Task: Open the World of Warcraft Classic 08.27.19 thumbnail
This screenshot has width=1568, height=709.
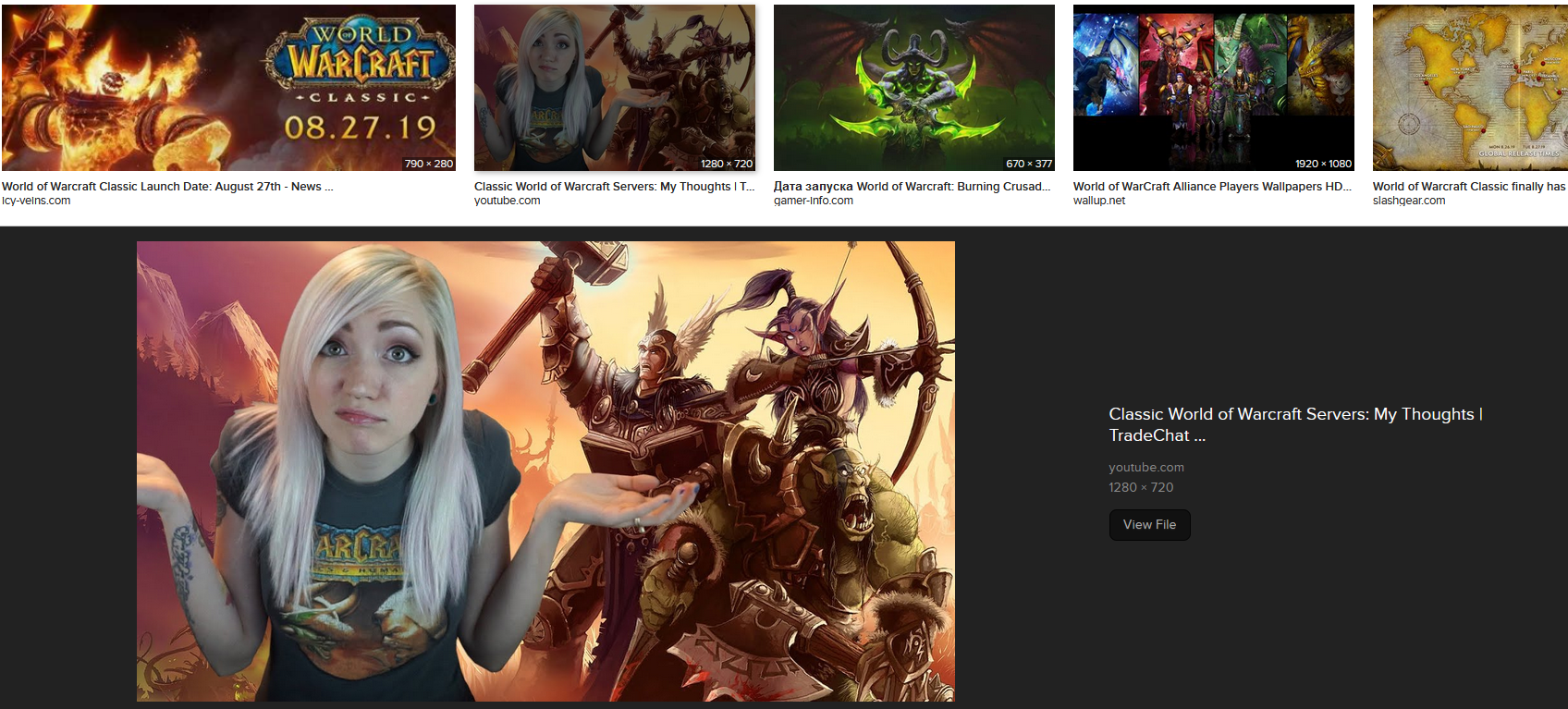Action: coord(228,88)
